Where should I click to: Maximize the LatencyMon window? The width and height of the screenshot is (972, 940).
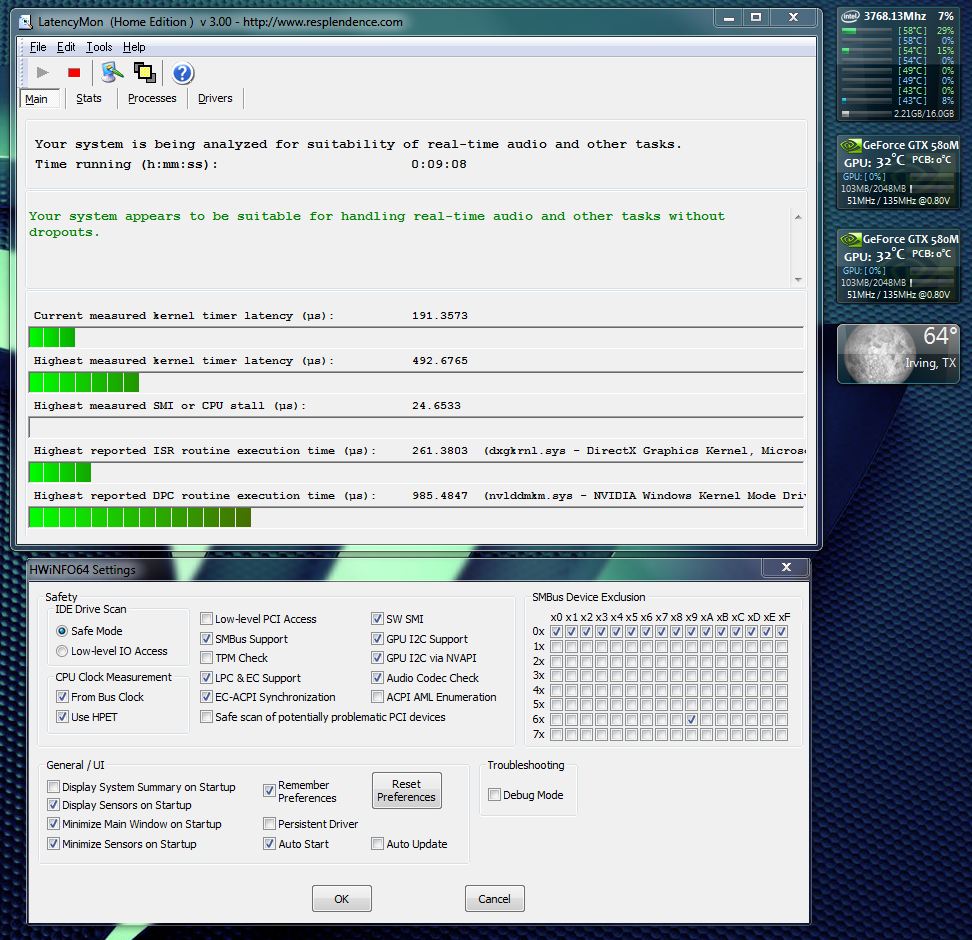[x=756, y=17]
